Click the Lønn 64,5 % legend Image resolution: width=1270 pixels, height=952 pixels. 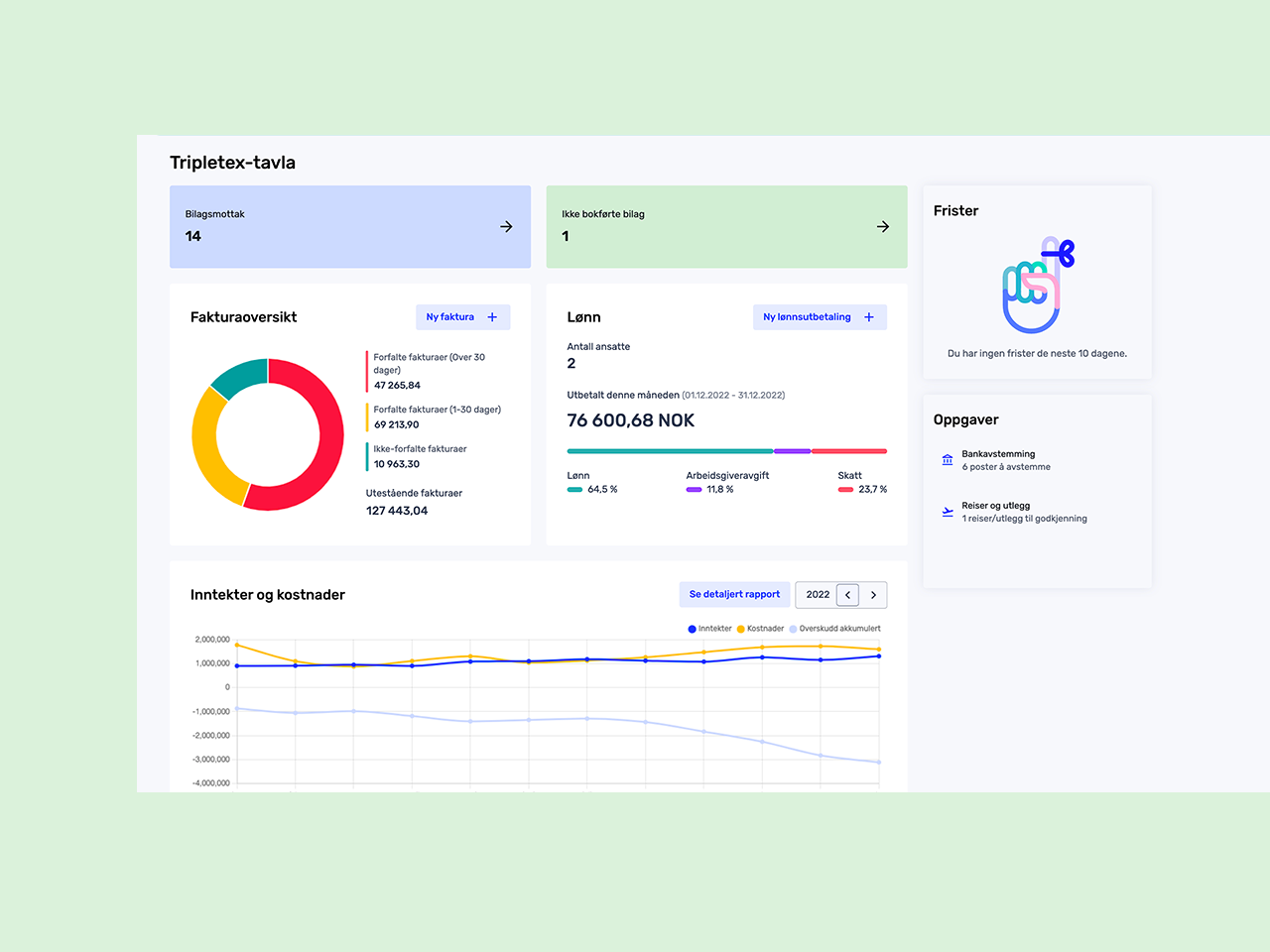(x=592, y=483)
